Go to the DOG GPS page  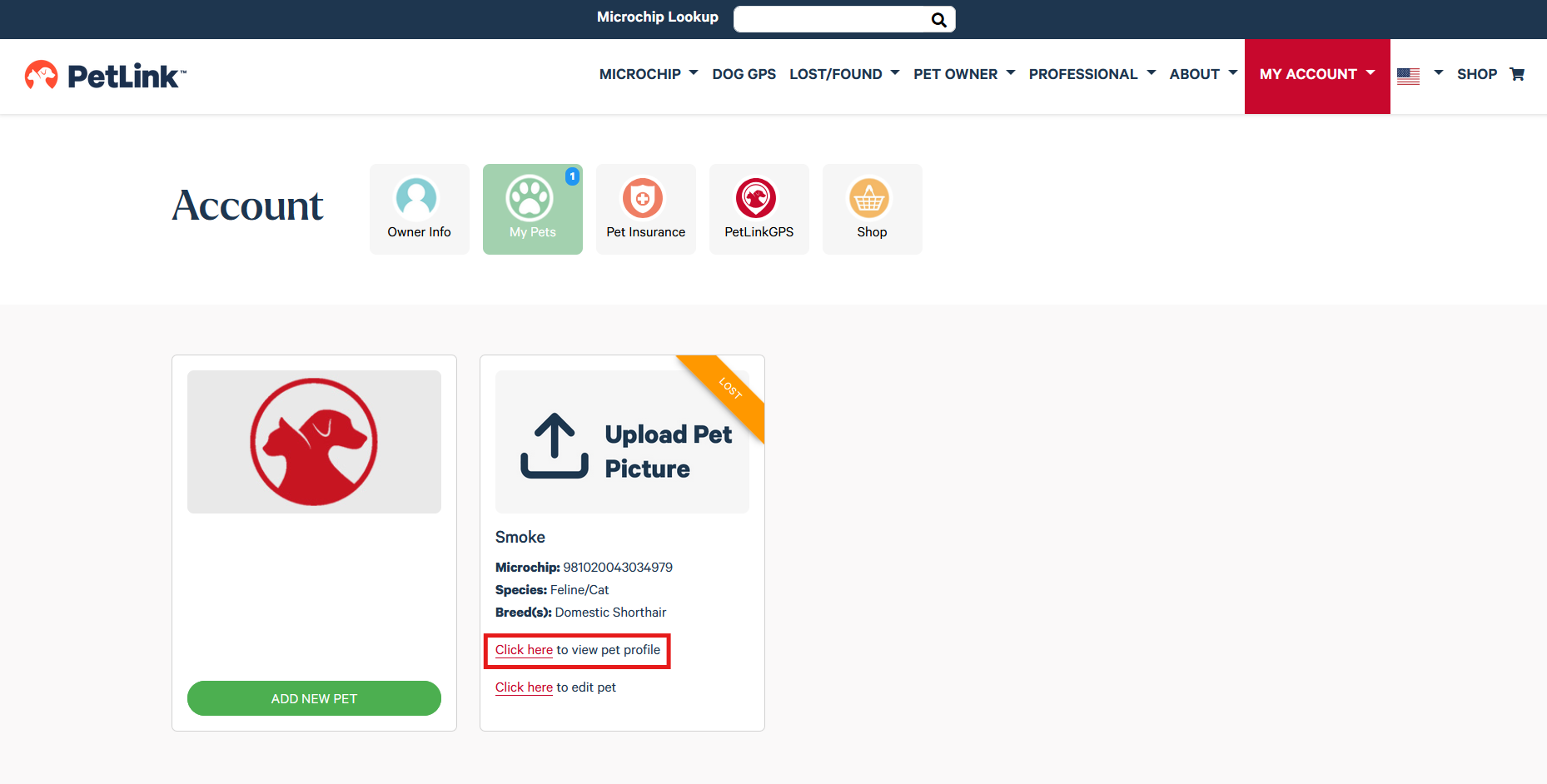click(744, 74)
